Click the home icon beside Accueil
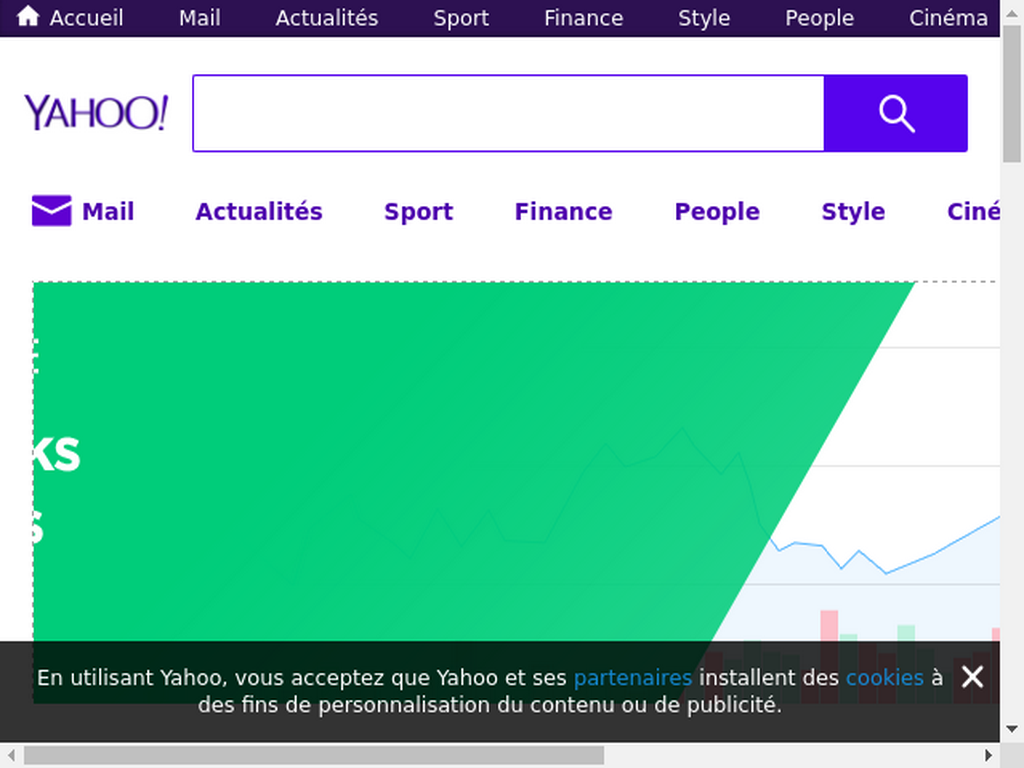The image size is (1024, 768). (x=28, y=16)
